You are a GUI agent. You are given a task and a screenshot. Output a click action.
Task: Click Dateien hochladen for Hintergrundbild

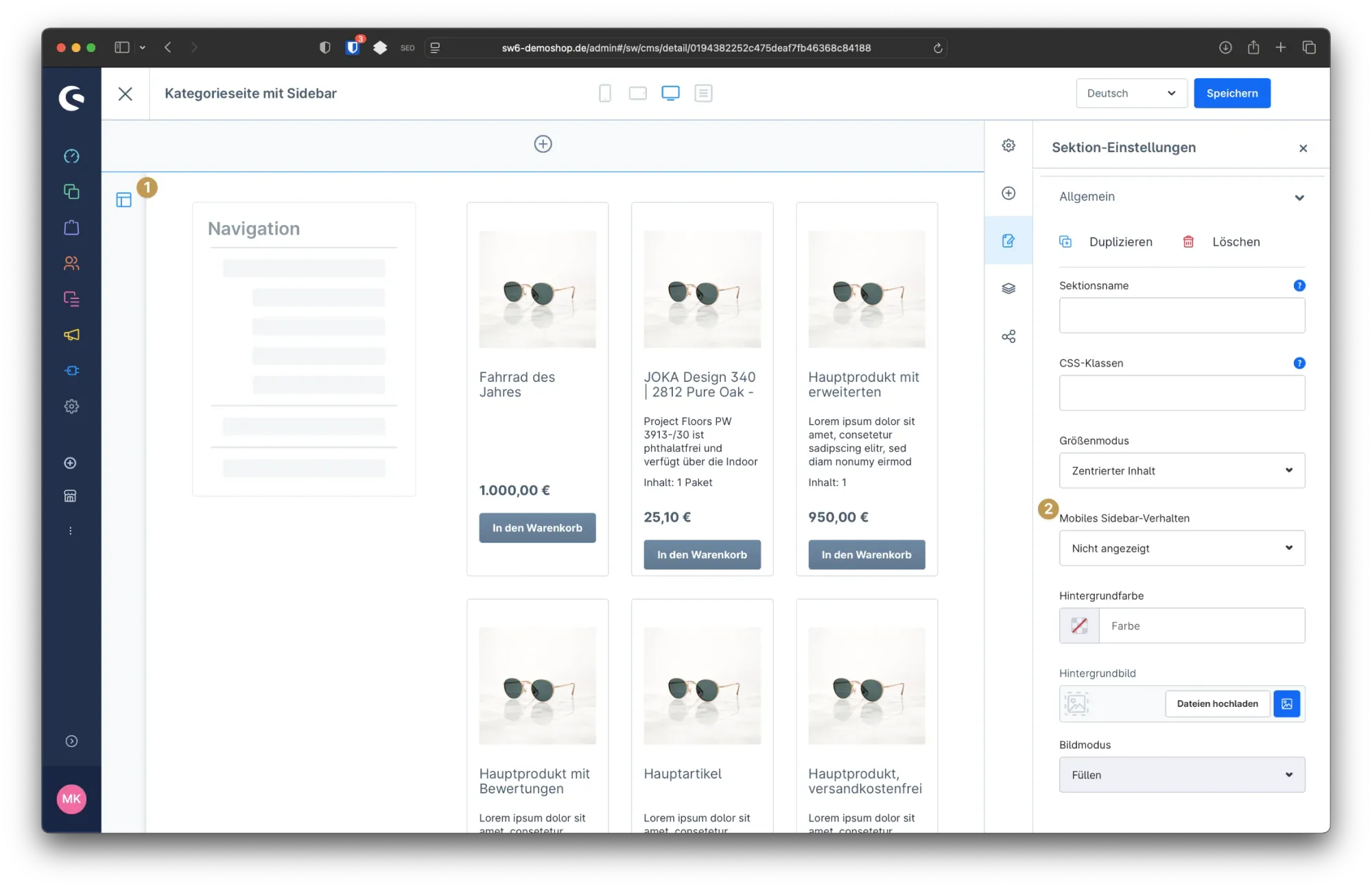1217,704
